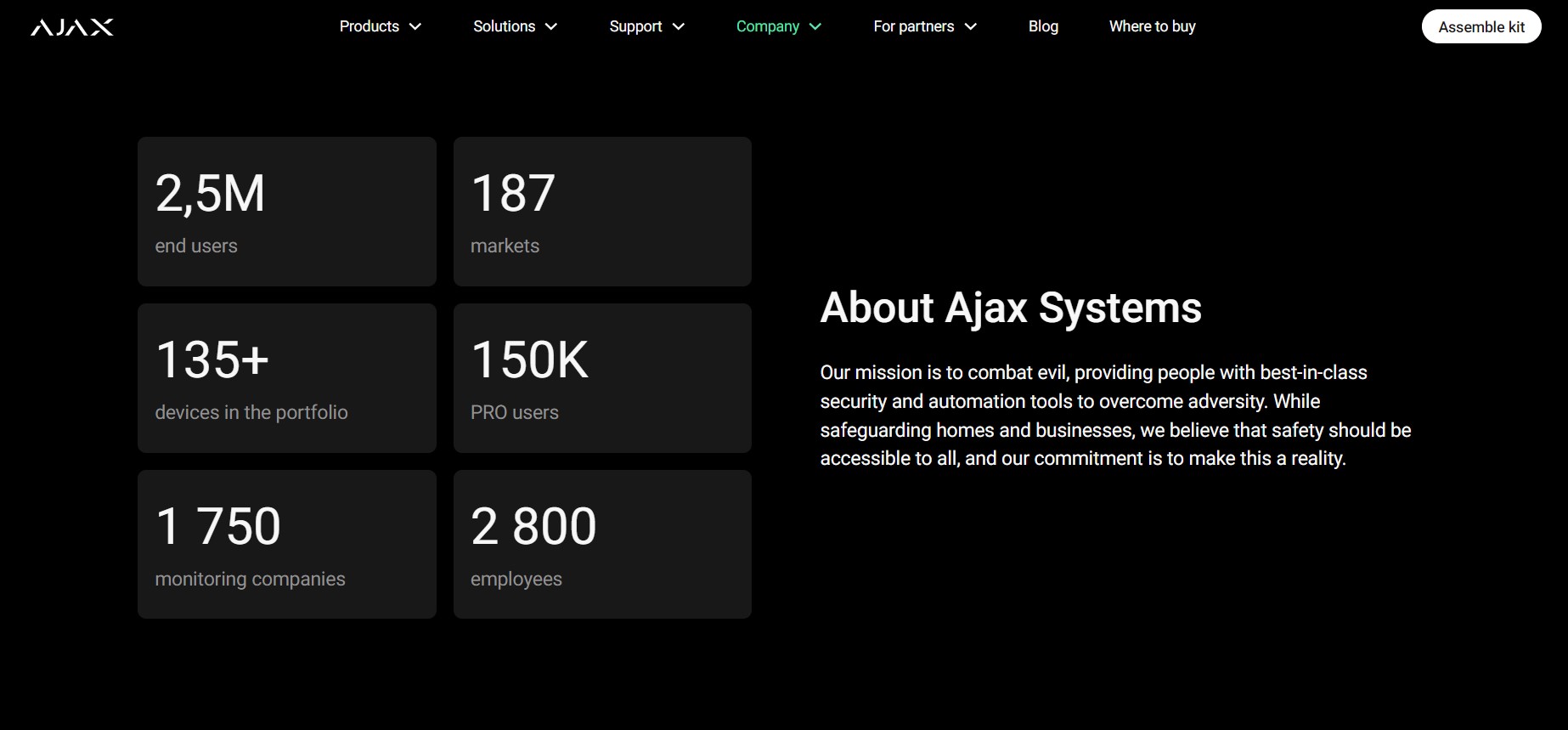Viewport: 1568px width, 730px height.
Task: Click the mission paragraph beginning "Our mission is"
Action: coord(1115,416)
